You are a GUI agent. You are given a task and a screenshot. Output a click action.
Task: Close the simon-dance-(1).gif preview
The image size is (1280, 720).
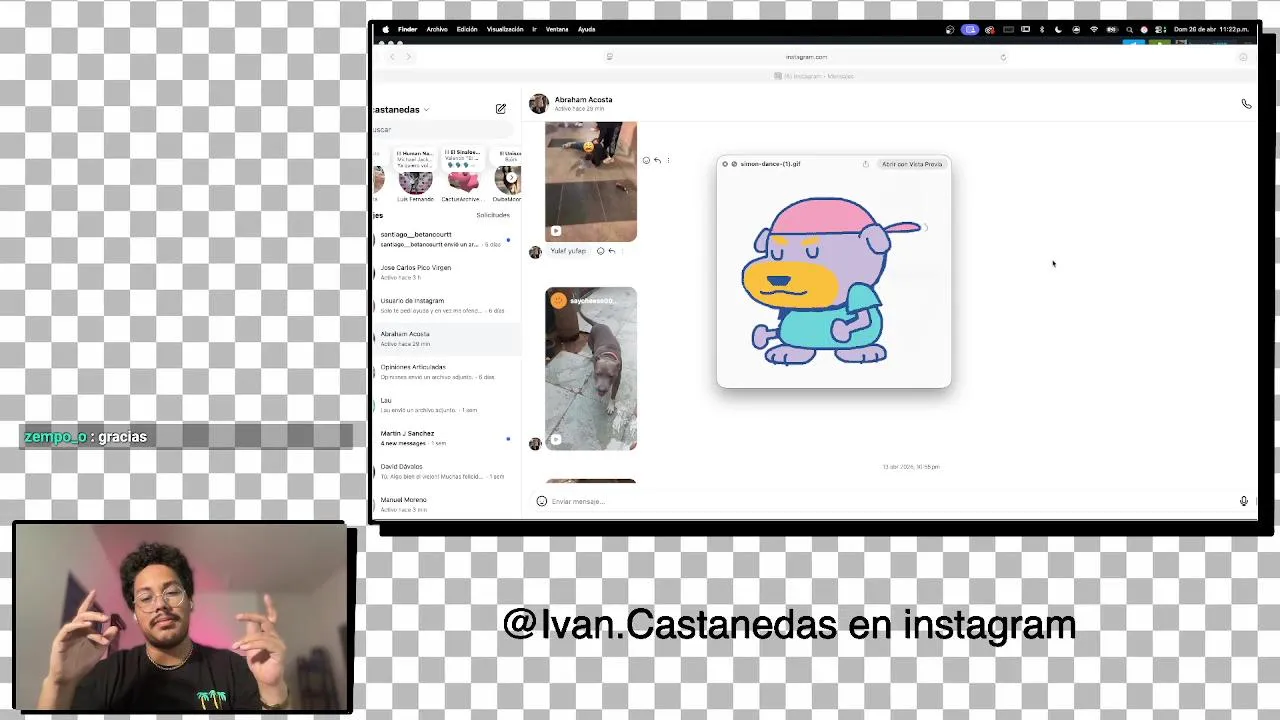(725, 164)
